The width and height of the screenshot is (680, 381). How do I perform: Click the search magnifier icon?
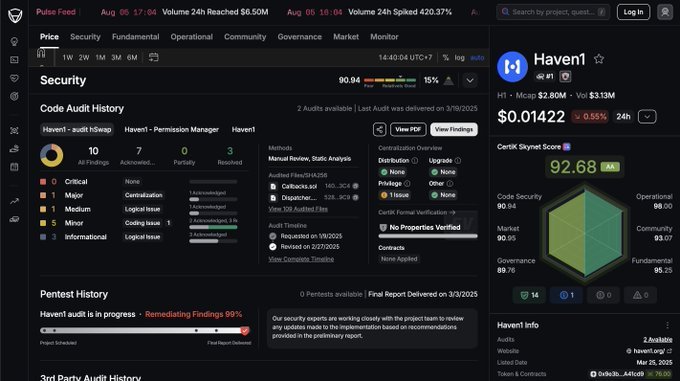tap(505, 12)
